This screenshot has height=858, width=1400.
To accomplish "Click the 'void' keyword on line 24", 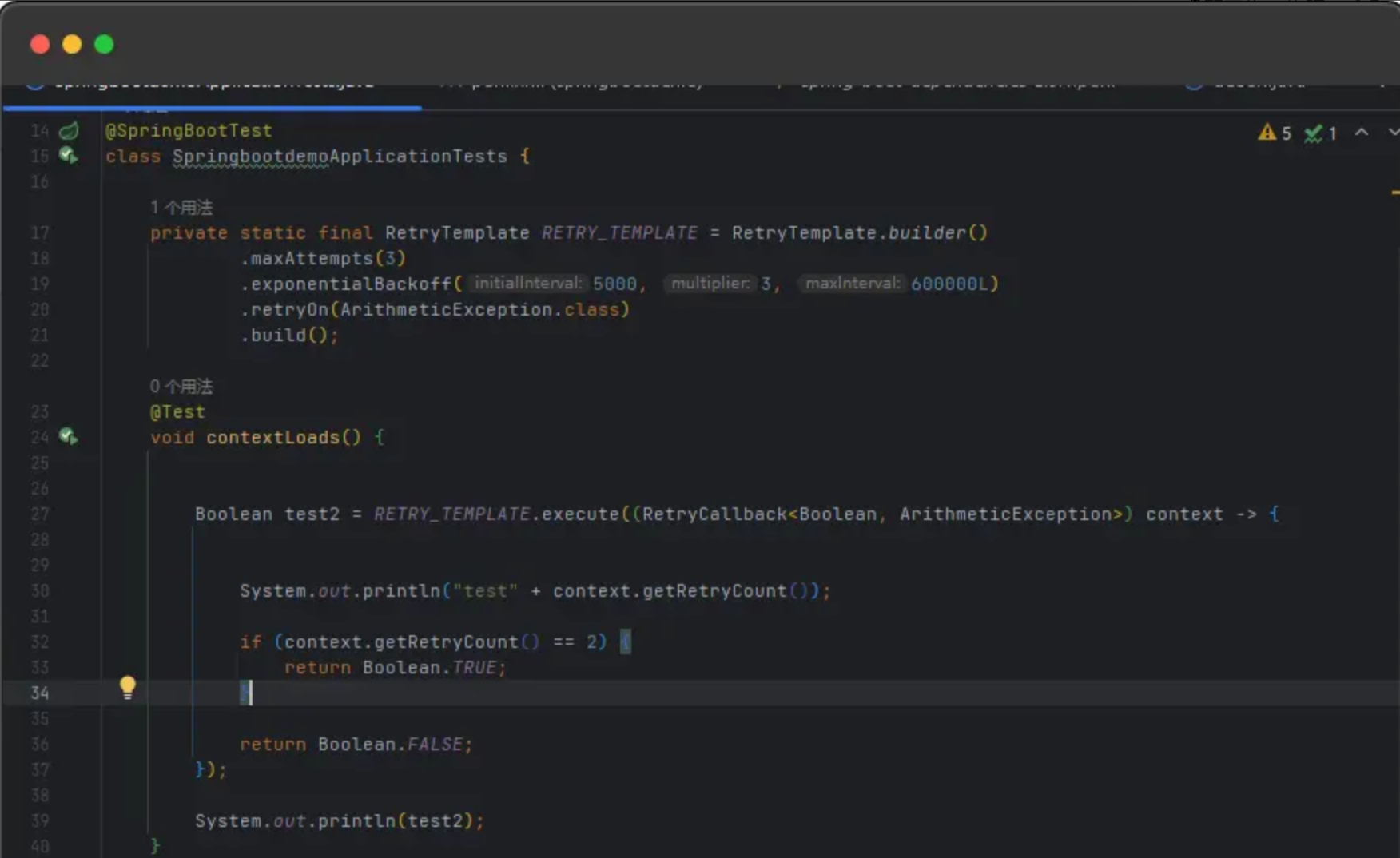I will pos(172,438).
